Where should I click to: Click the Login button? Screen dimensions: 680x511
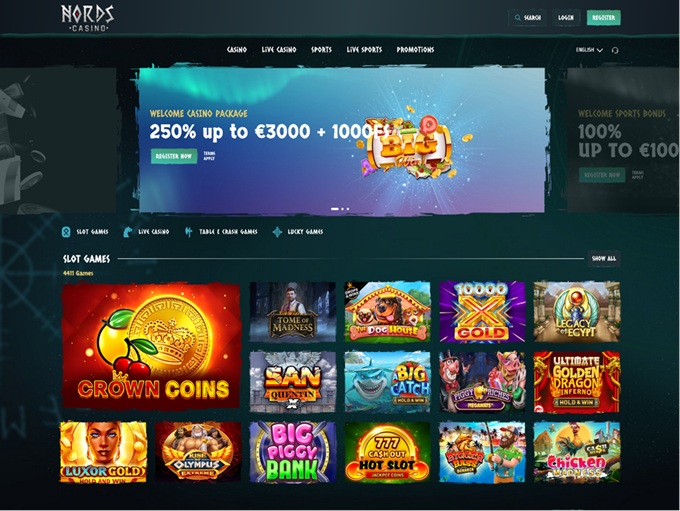(566, 18)
